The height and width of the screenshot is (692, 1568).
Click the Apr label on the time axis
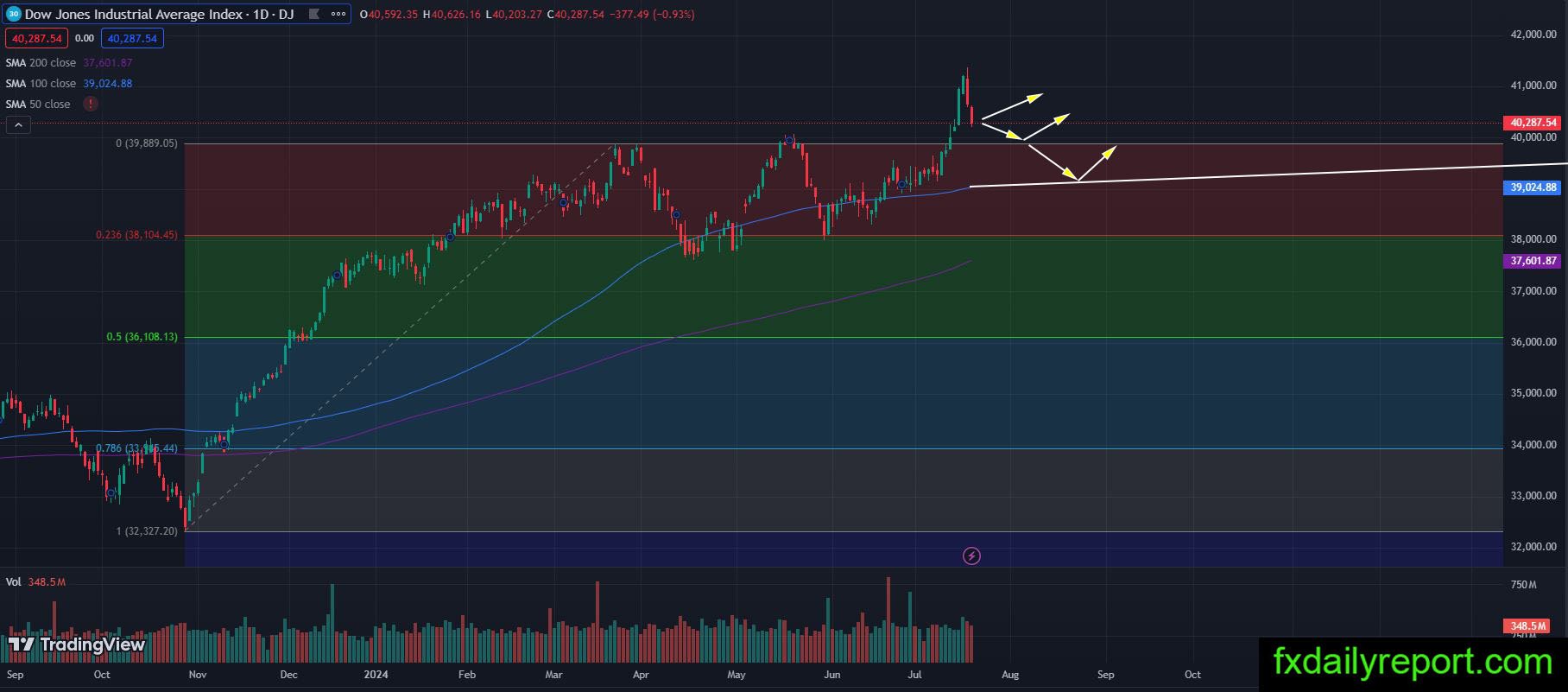click(x=641, y=675)
